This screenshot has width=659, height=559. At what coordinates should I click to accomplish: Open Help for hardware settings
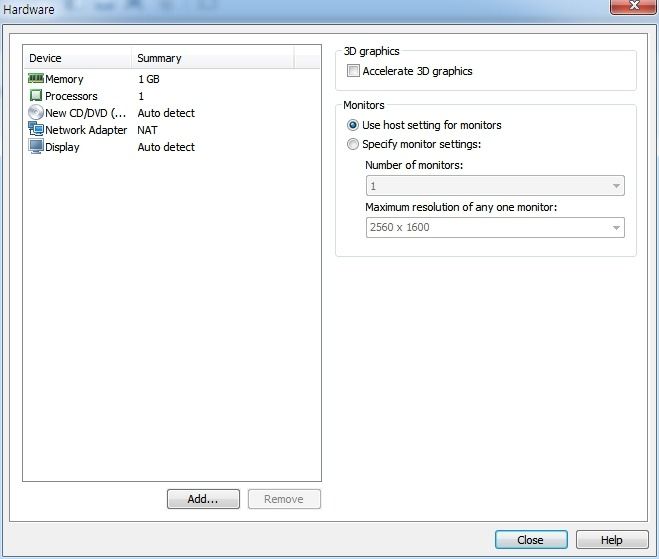point(612,540)
